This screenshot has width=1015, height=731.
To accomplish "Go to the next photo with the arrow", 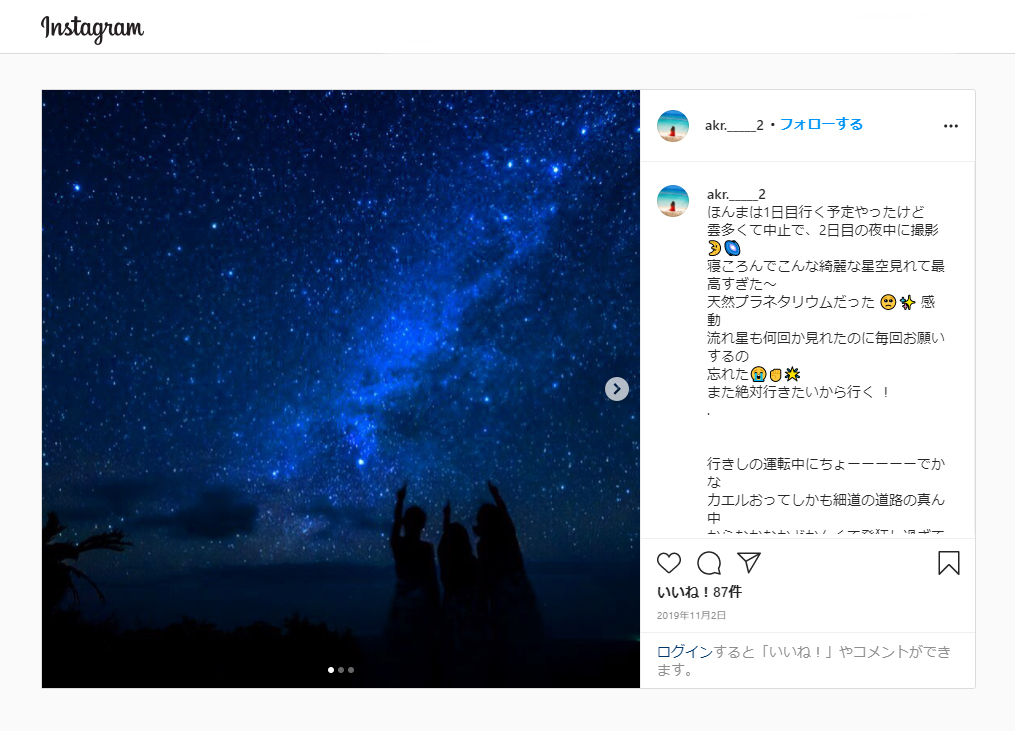I will 616,388.
